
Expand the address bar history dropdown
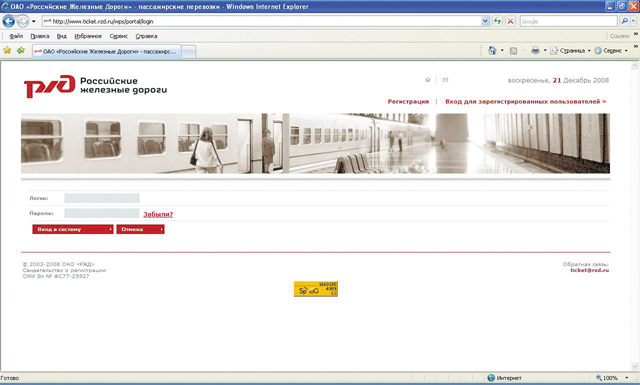click(x=485, y=21)
